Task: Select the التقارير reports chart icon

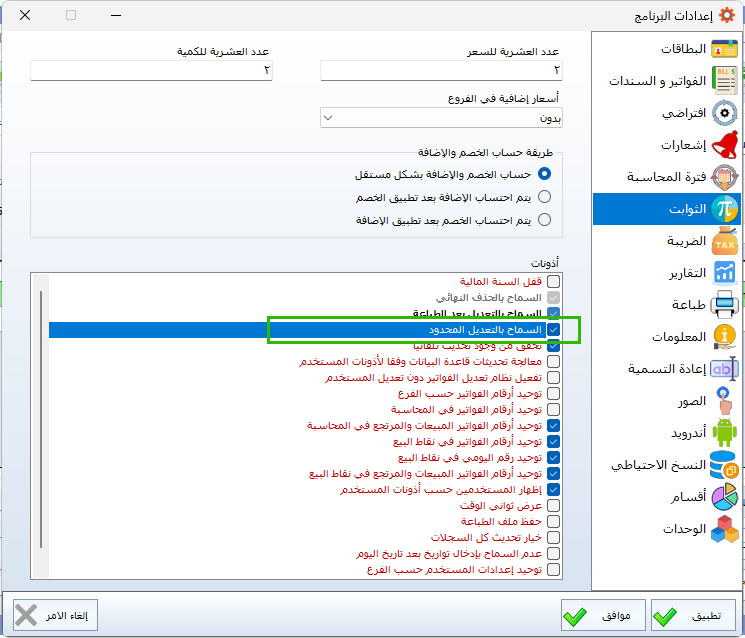Action: point(724,273)
